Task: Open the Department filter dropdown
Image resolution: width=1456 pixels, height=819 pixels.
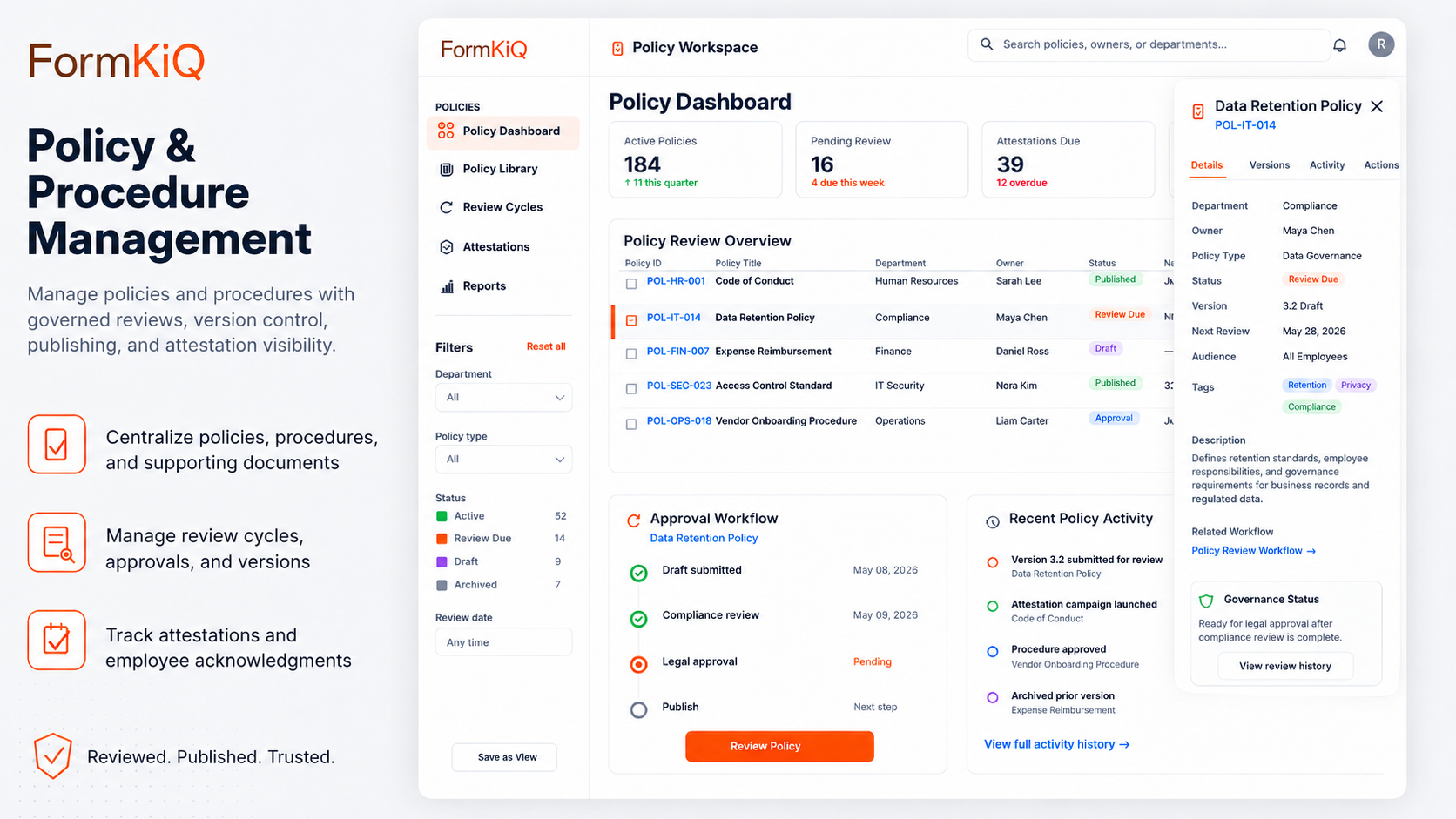Action: [503, 398]
